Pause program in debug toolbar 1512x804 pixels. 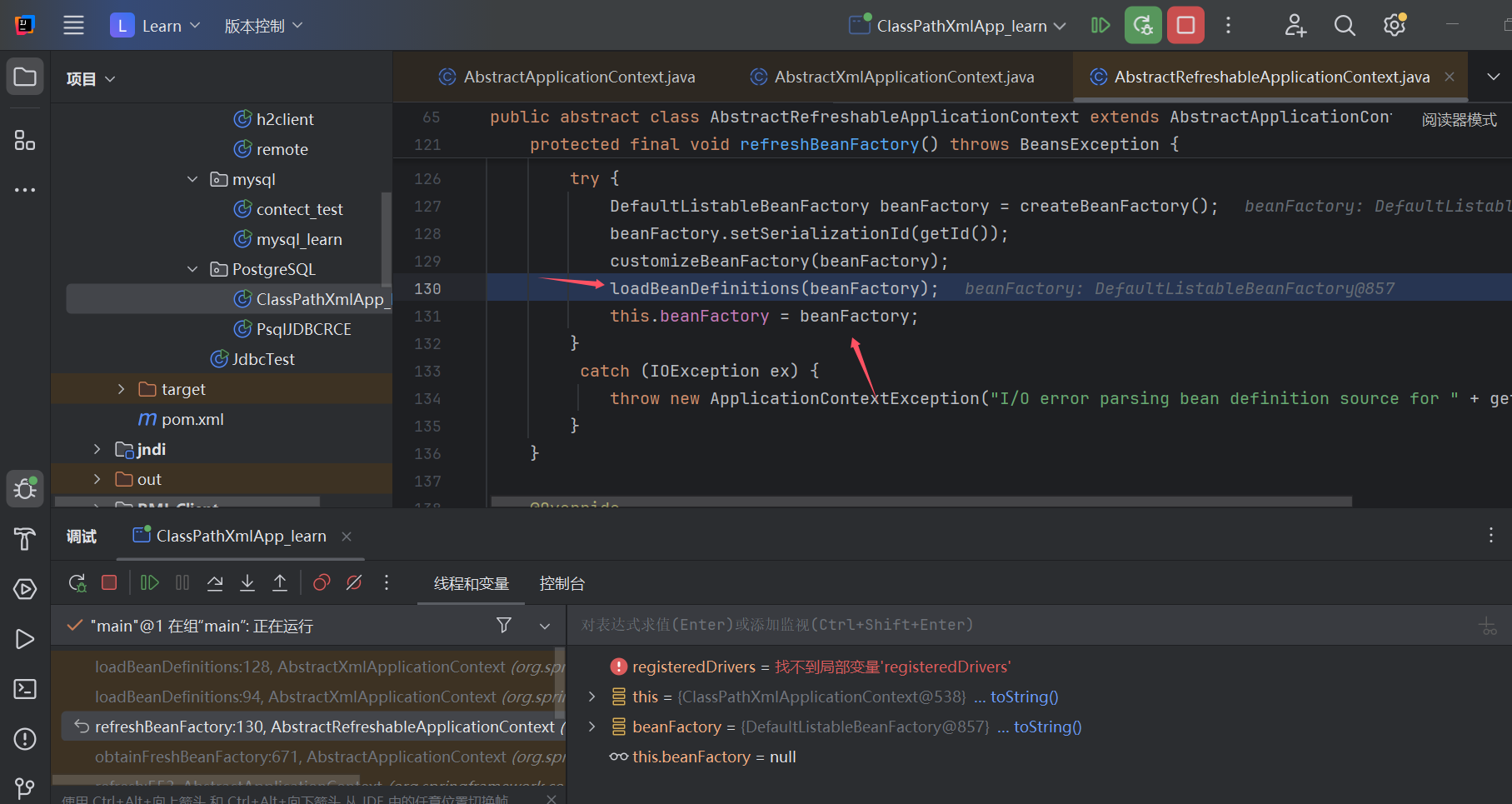182,582
